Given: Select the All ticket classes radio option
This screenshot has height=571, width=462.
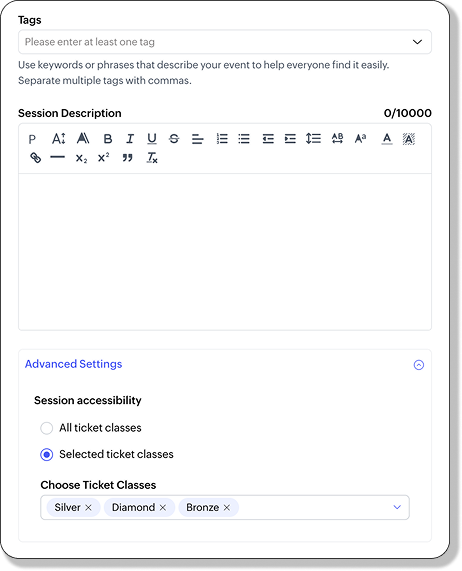Looking at the screenshot, I should [x=47, y=428].
